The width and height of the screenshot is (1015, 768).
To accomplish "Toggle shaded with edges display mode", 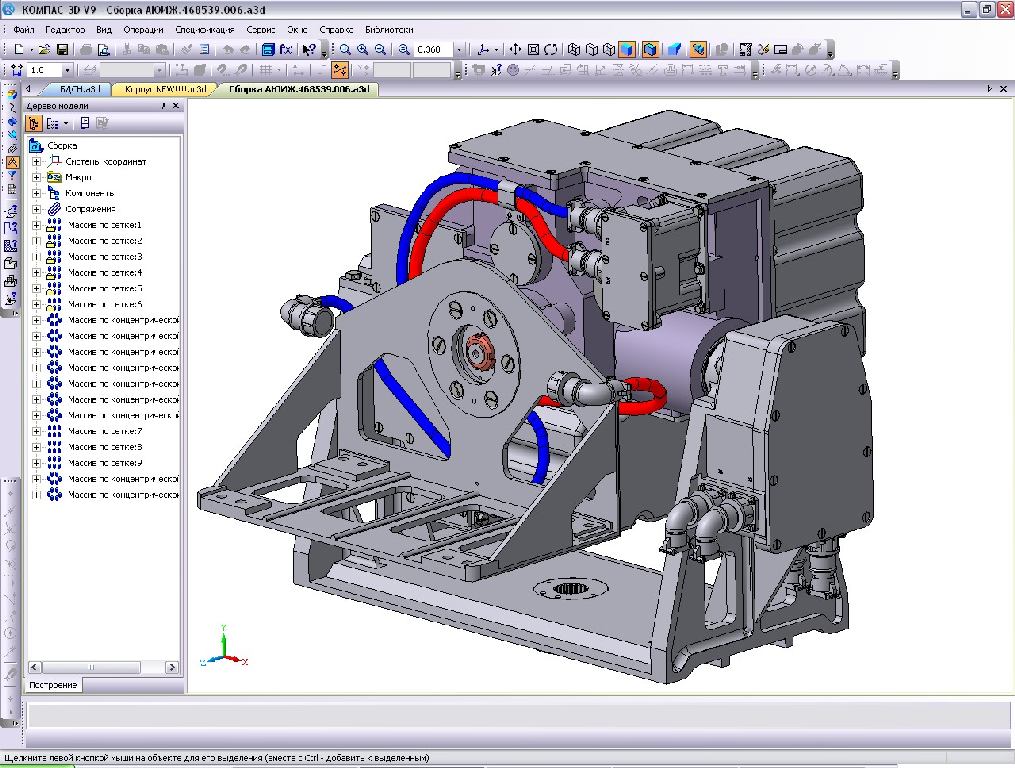I will point(649,49).
